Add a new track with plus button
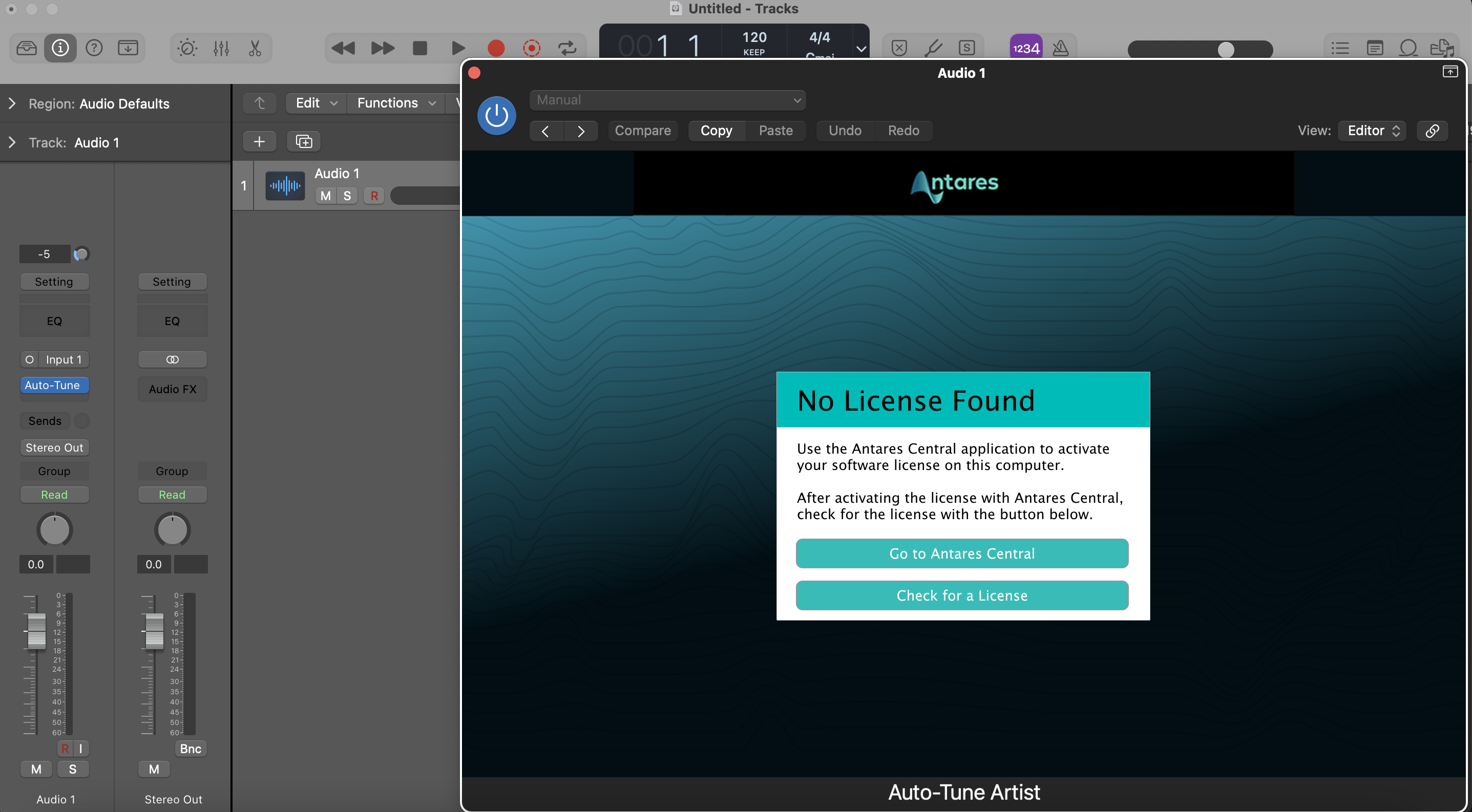1472x812 pixels. click(x=260, y=141)
